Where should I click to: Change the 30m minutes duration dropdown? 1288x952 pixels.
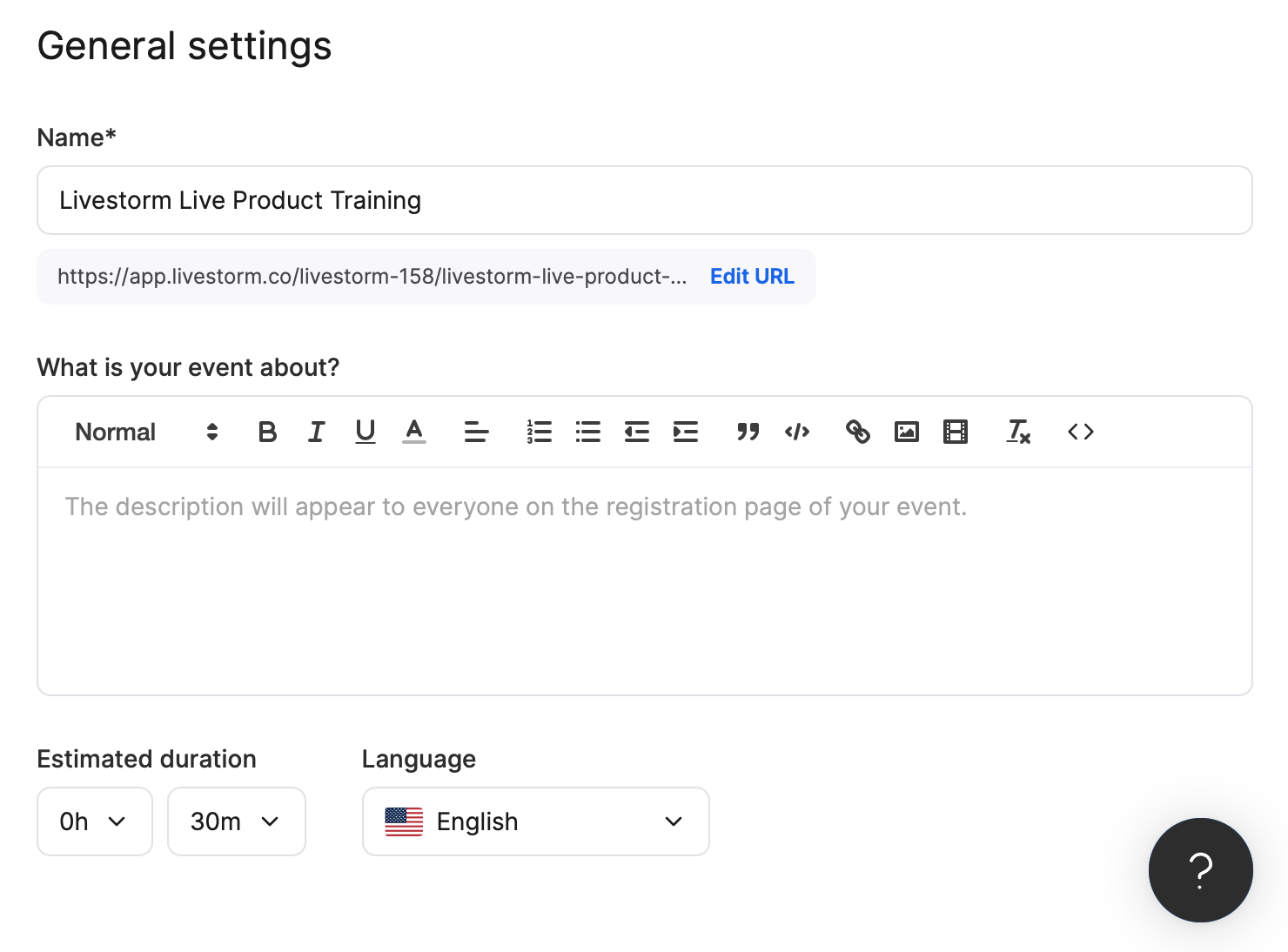(237, 821)
